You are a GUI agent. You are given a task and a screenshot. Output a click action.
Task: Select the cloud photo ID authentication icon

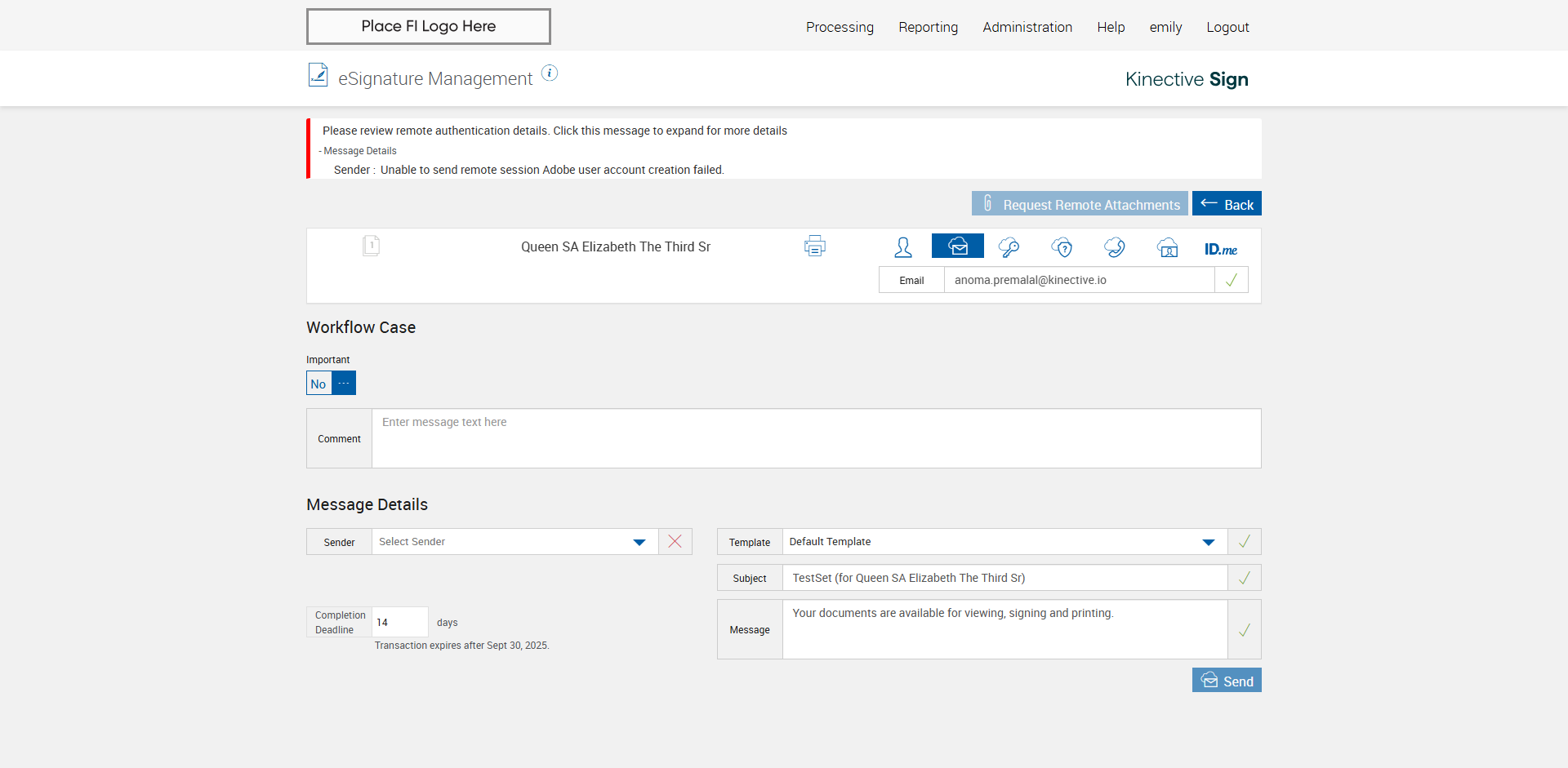[1167, 247]
